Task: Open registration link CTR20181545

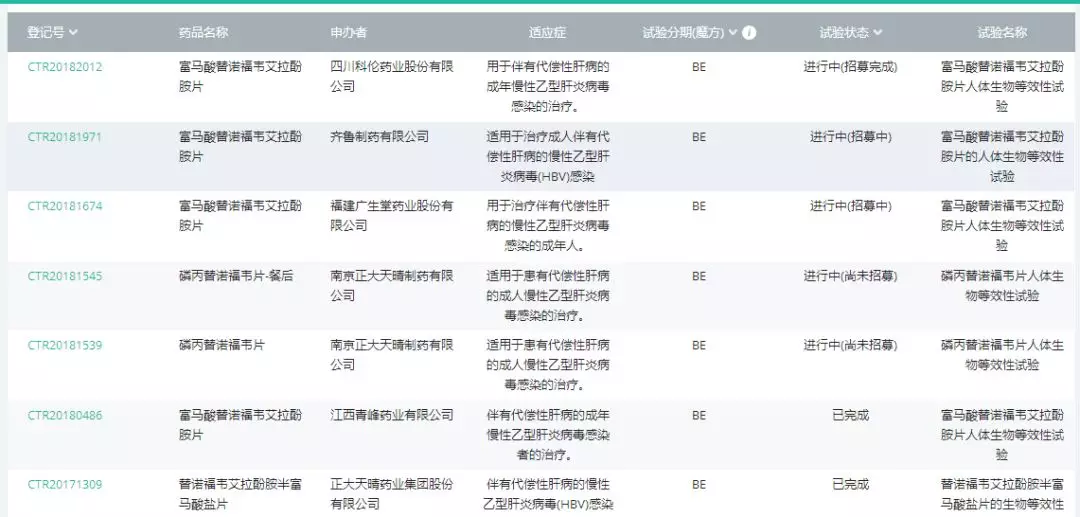Action: [x=65, y=276]
